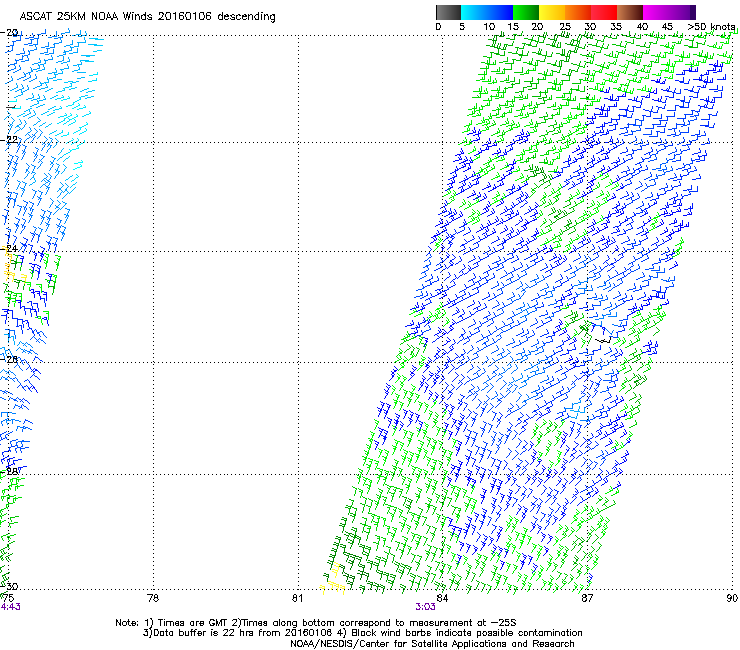740x650 pixels.
Task: Click the green 15-20 knots legend swatch
Action: point(526,12)
